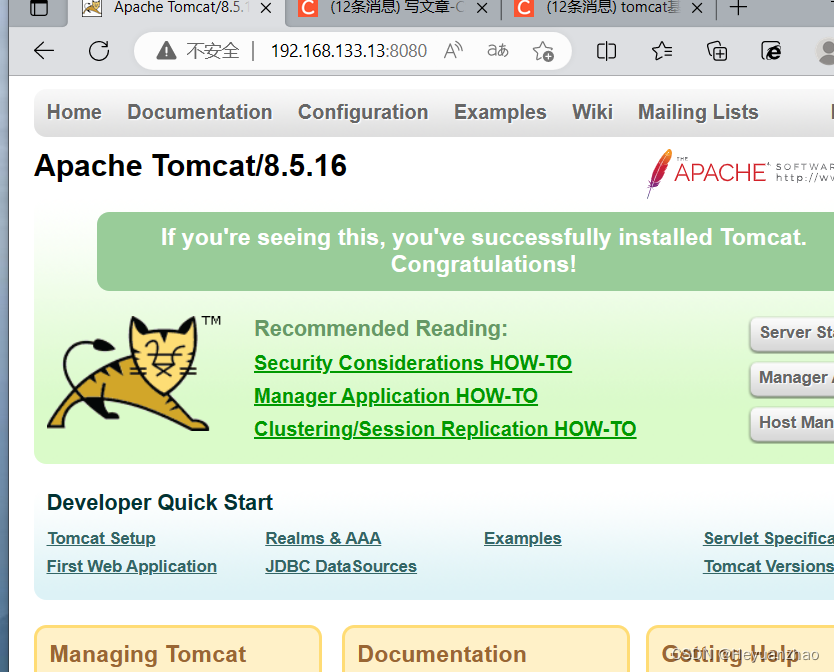This screenshot has width=834, height=672.
Task: Click the Managing Tomcat panel heading
Action: [x=148, y=654]
